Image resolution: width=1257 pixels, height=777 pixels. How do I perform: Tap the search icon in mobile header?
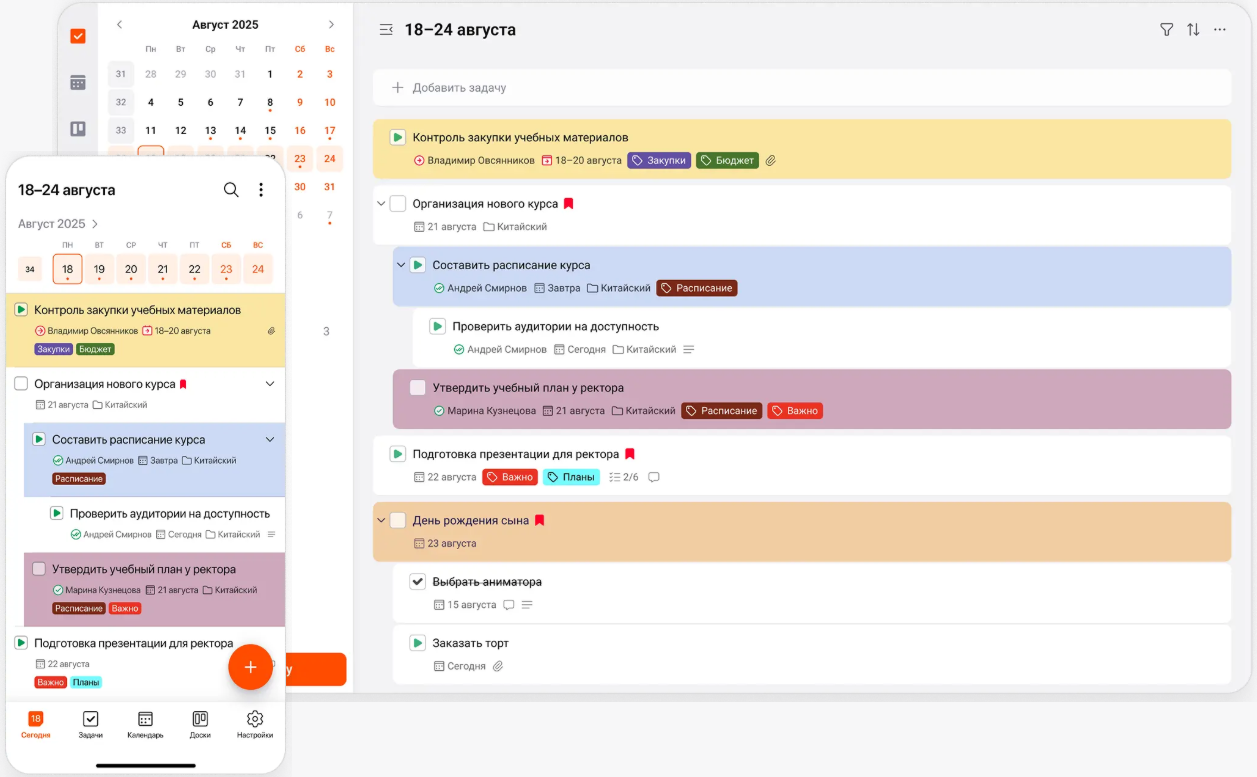(x=231, y=190)
